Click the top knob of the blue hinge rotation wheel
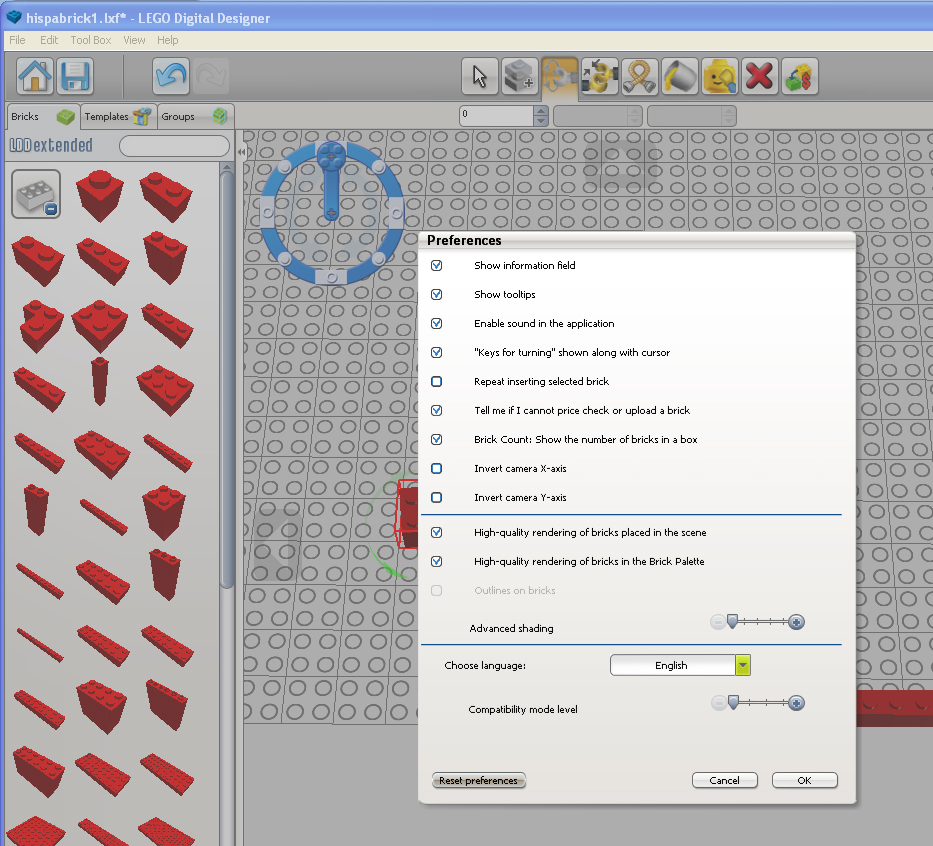The width and height of the screenshot is (933, 846). [x=331, y=156]
